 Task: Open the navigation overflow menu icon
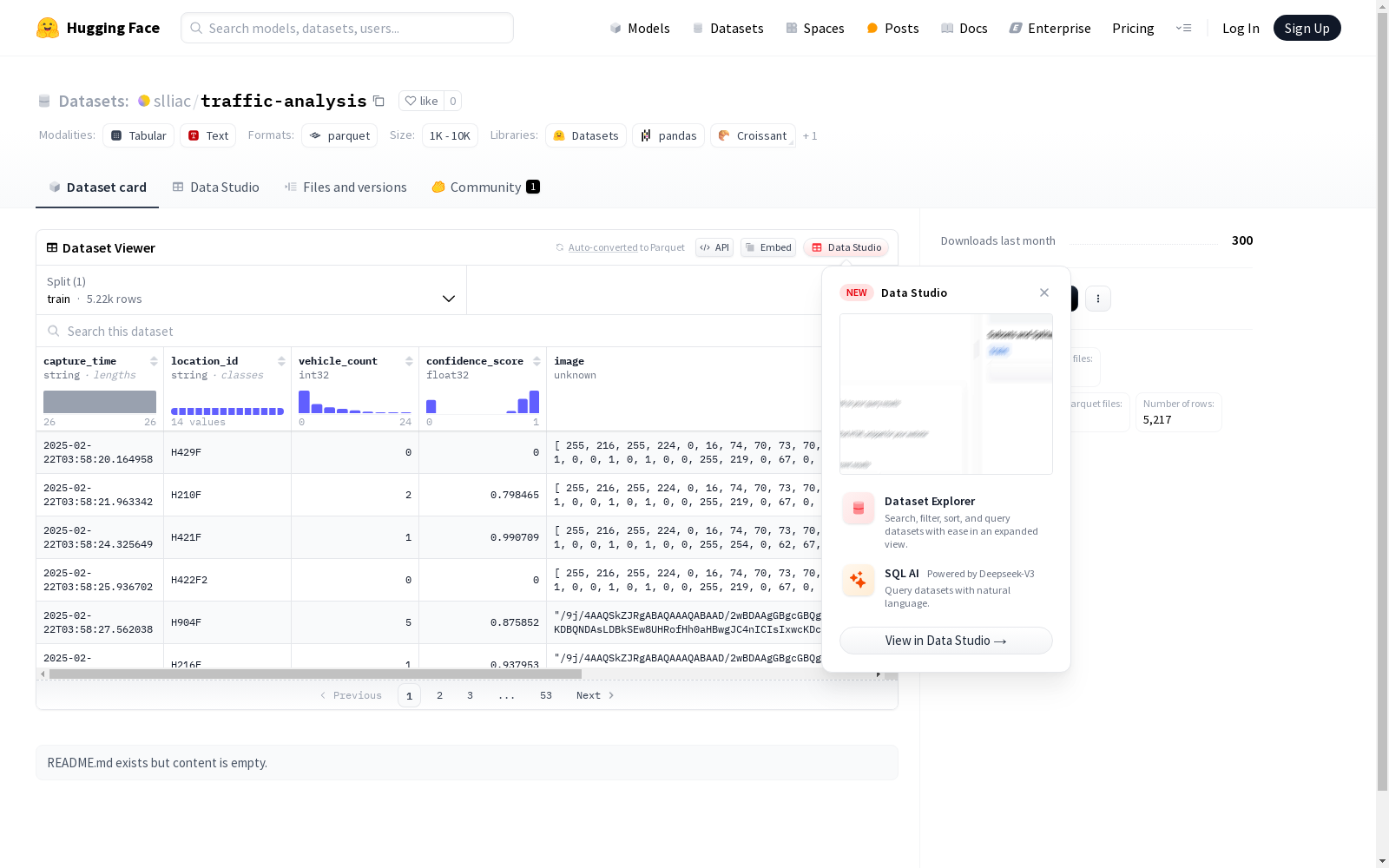point(1183,28)
